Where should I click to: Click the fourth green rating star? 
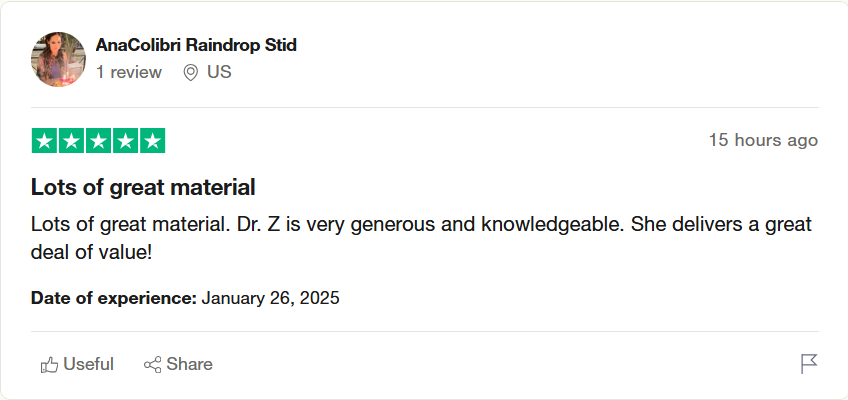[125, 141]
